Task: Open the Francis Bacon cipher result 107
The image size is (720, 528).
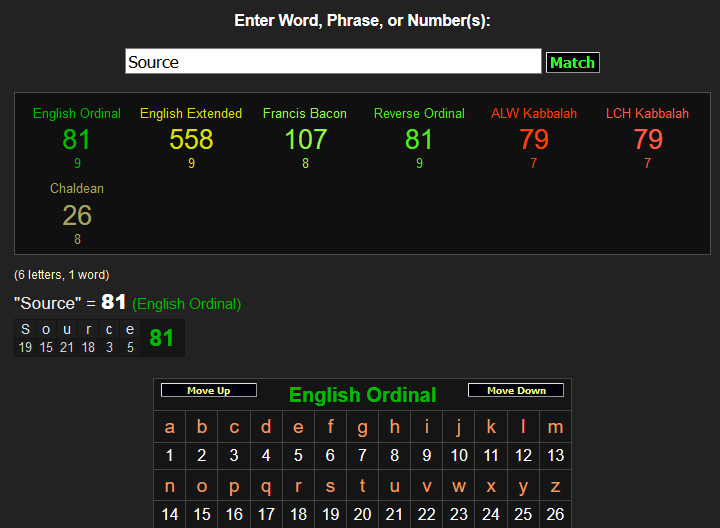Action: 305,139
